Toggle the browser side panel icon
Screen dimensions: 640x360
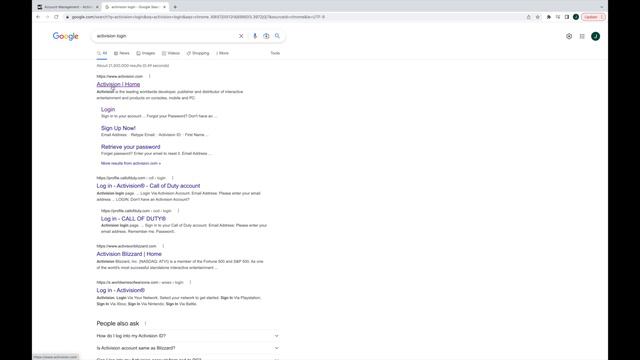[567, 17]
